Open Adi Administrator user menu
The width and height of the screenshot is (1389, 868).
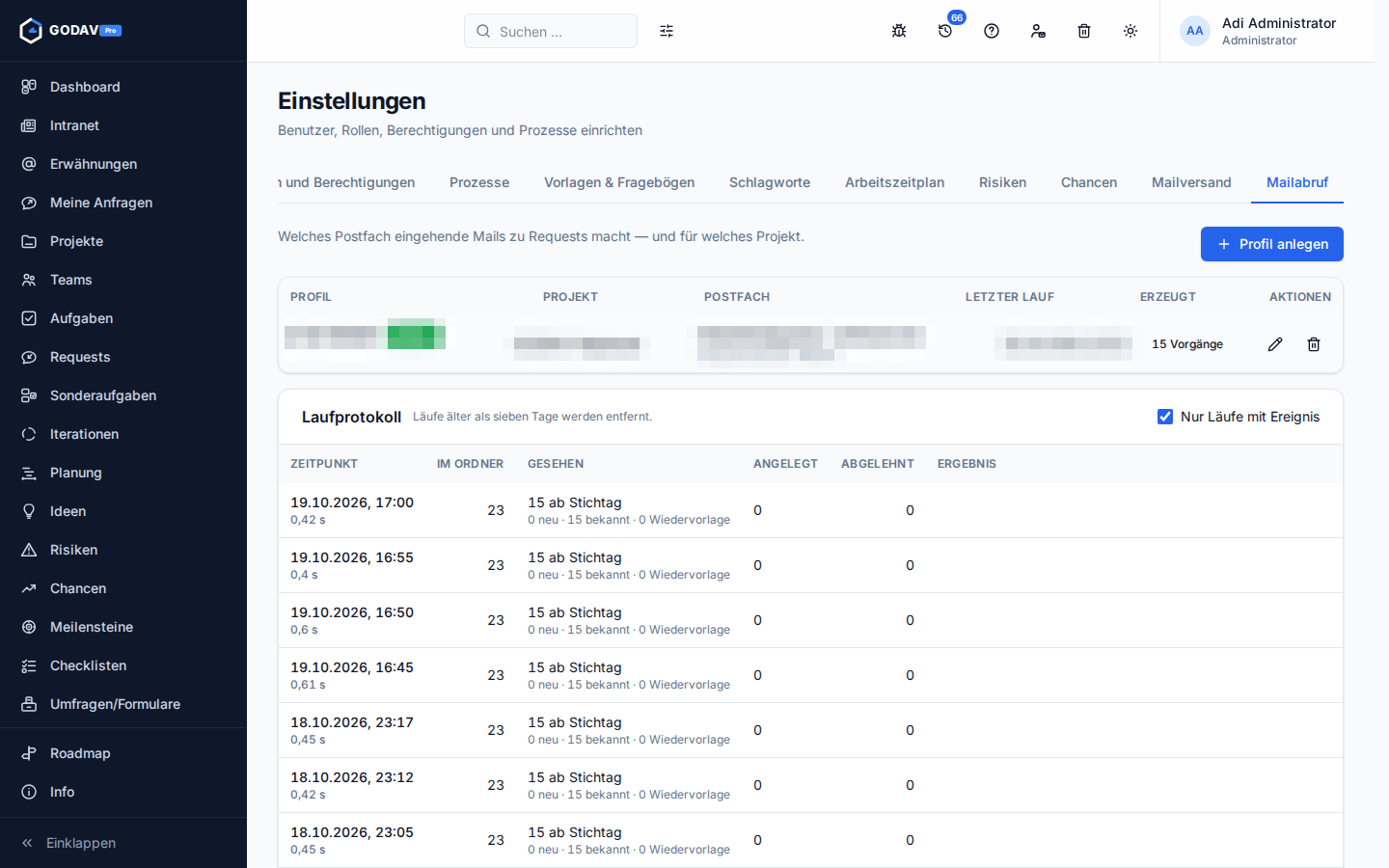(x=1267, y=31)
